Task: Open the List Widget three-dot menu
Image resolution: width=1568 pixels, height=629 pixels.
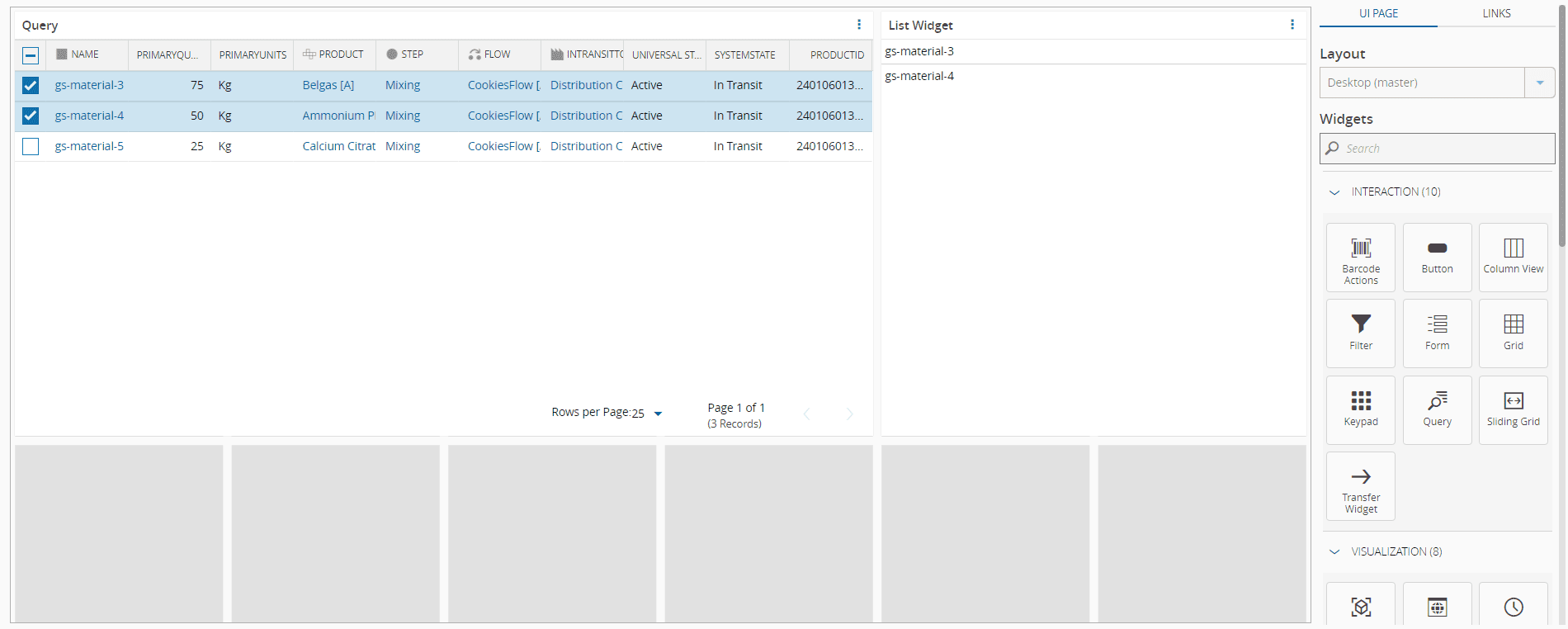Action: click(1292, 25)
